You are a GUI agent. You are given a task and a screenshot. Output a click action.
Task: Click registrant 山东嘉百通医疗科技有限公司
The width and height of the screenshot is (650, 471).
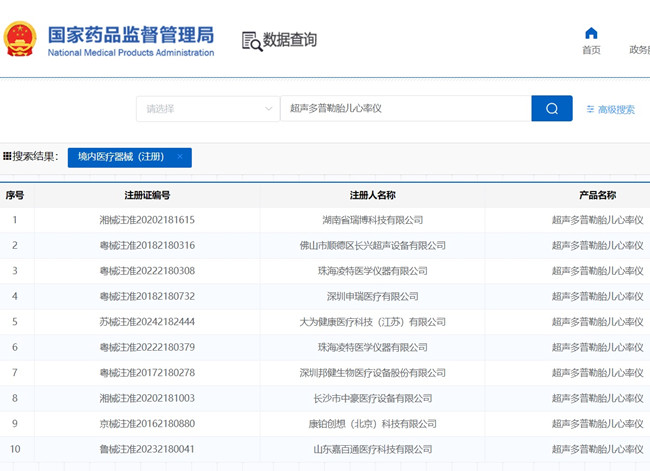tap(373, 449)
